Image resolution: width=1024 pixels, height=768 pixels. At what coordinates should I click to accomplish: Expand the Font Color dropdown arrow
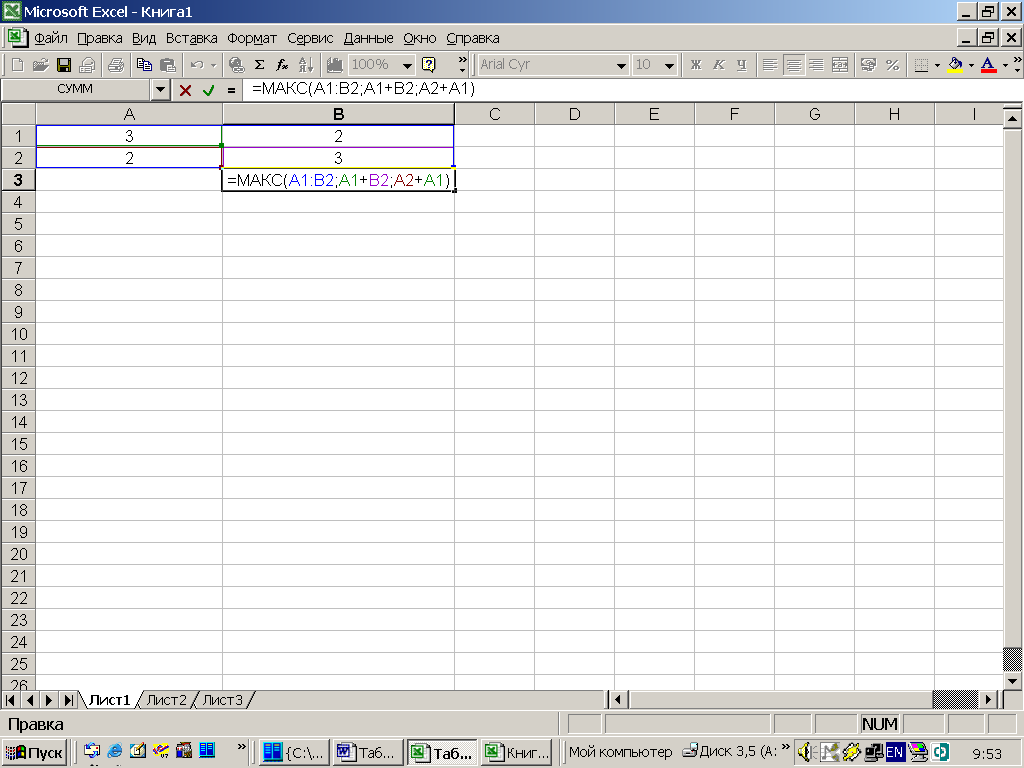[x=1005, y=65]
